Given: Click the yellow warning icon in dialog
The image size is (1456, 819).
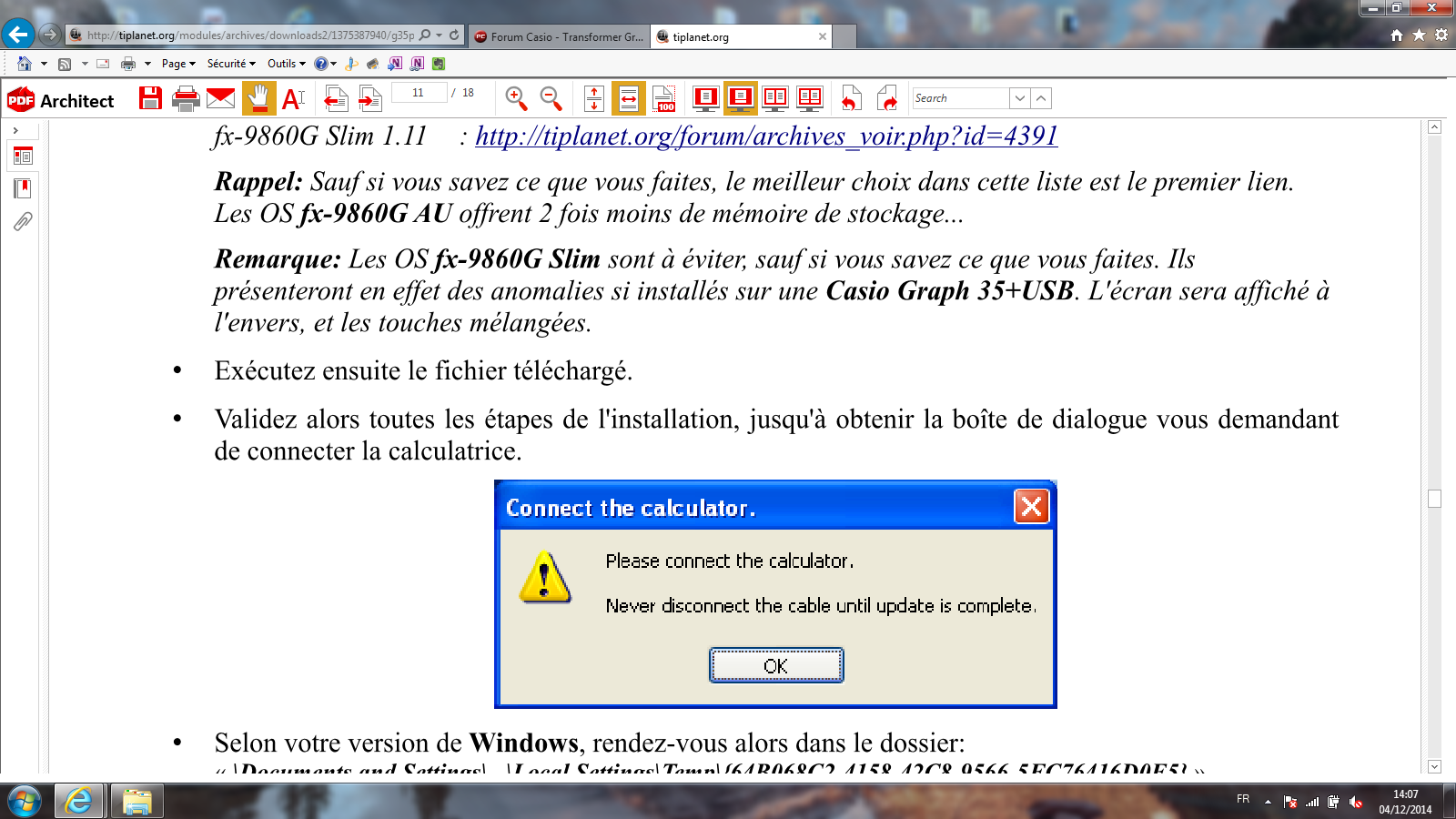Looking at the screenshot, I should (544, 578).
